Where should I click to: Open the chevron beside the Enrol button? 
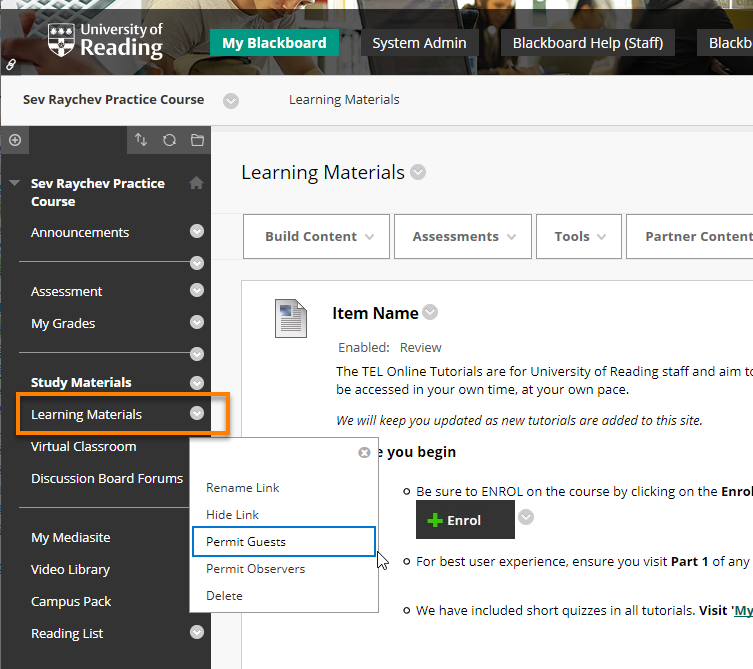(526, 517)
